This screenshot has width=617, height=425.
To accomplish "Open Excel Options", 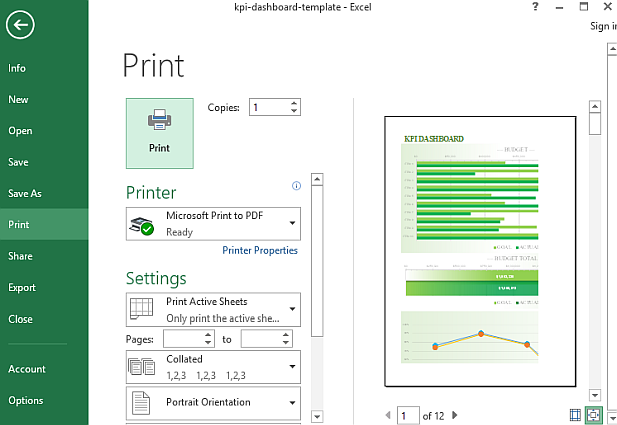I will coord(44,400).
